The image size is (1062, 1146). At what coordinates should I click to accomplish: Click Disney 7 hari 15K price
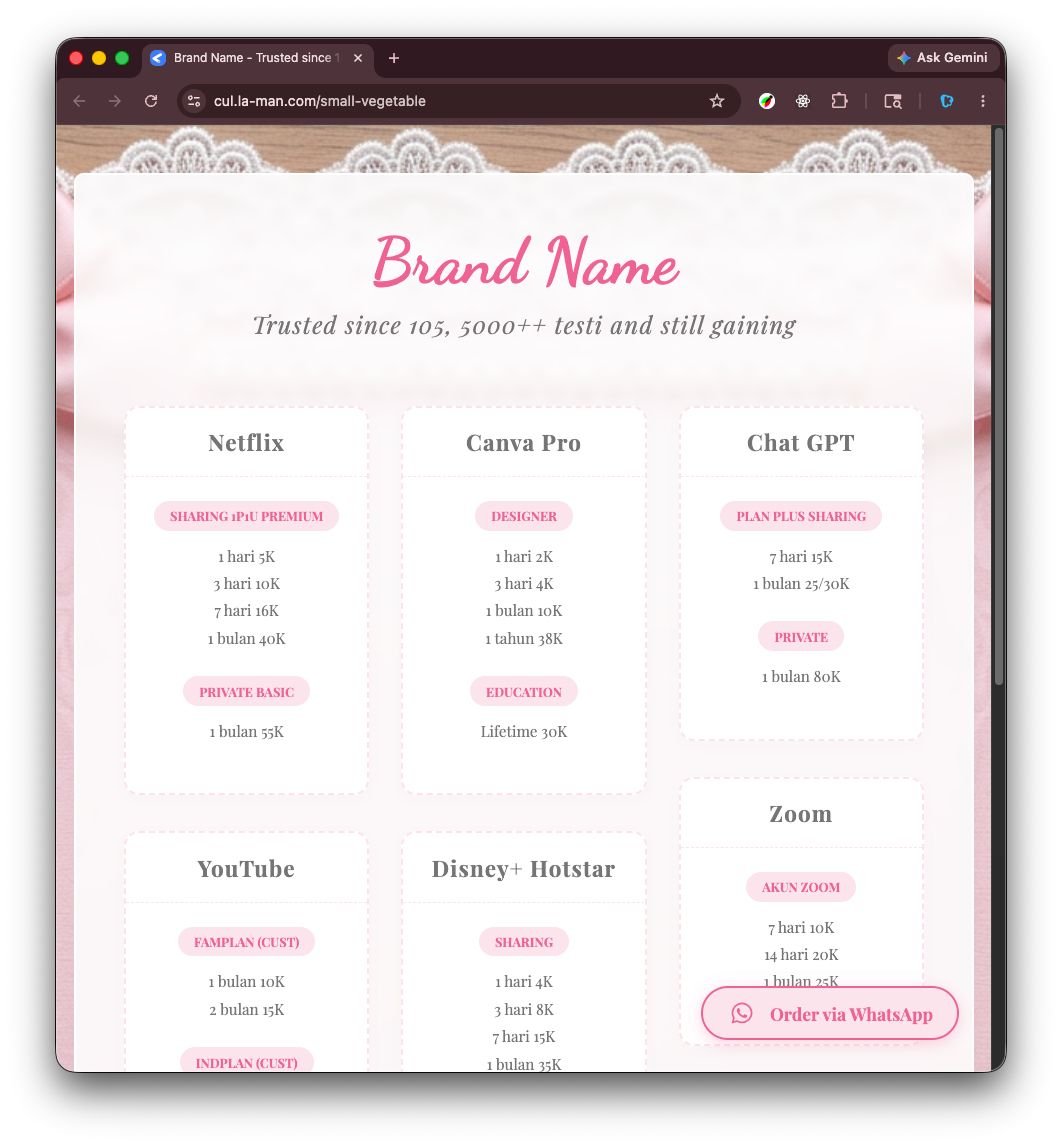pos(523,1037)
